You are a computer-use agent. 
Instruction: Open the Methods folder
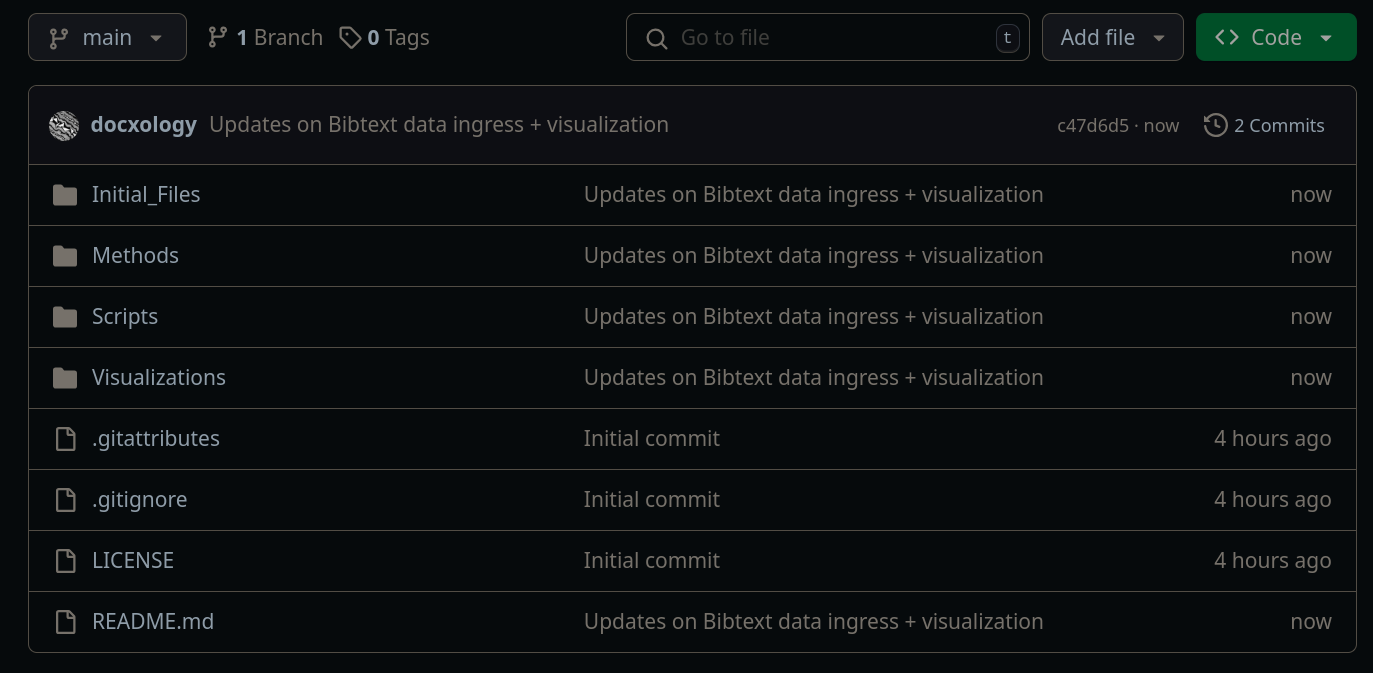(135, 256)
